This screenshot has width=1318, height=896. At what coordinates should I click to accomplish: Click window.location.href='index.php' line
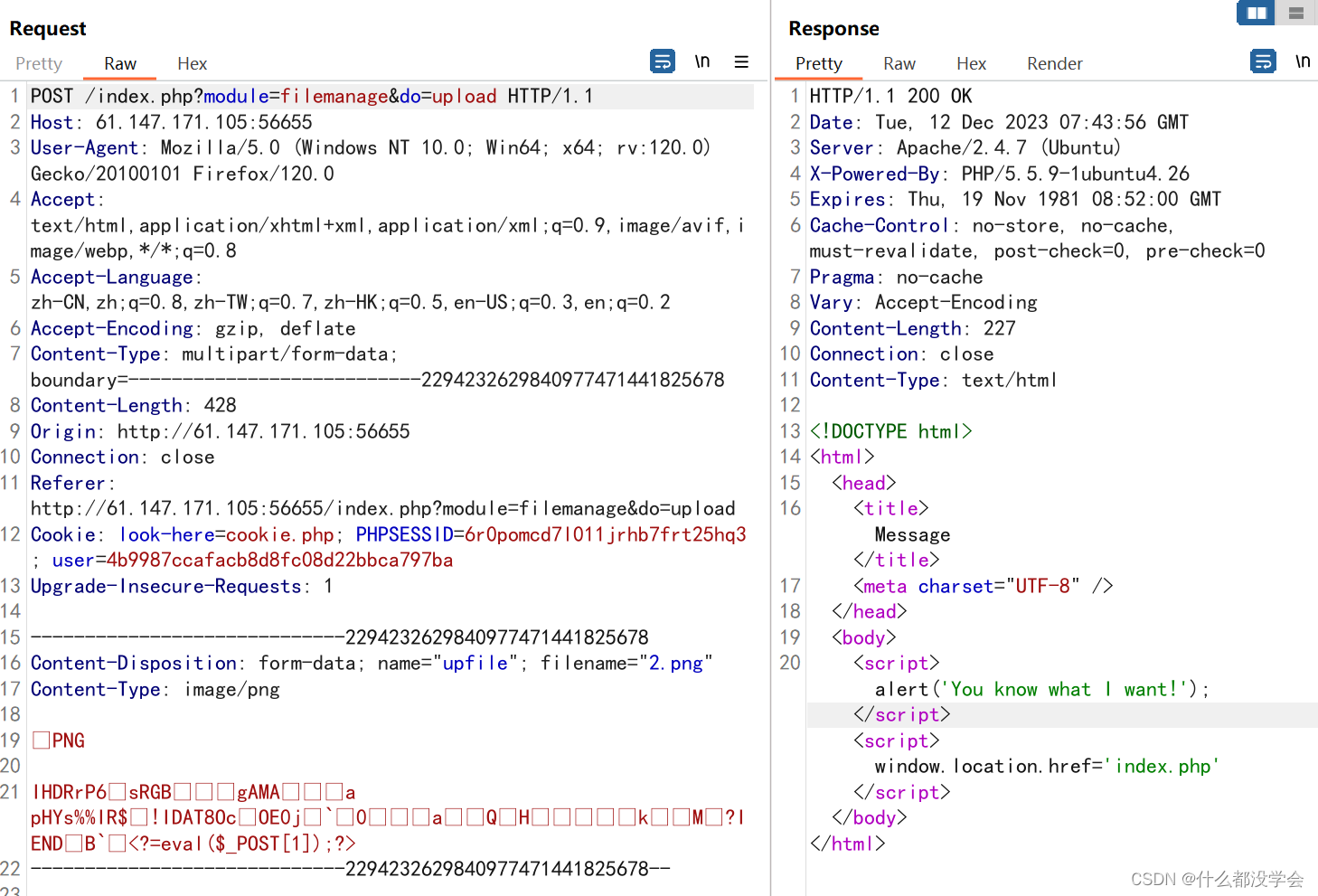coord(1047,766)
